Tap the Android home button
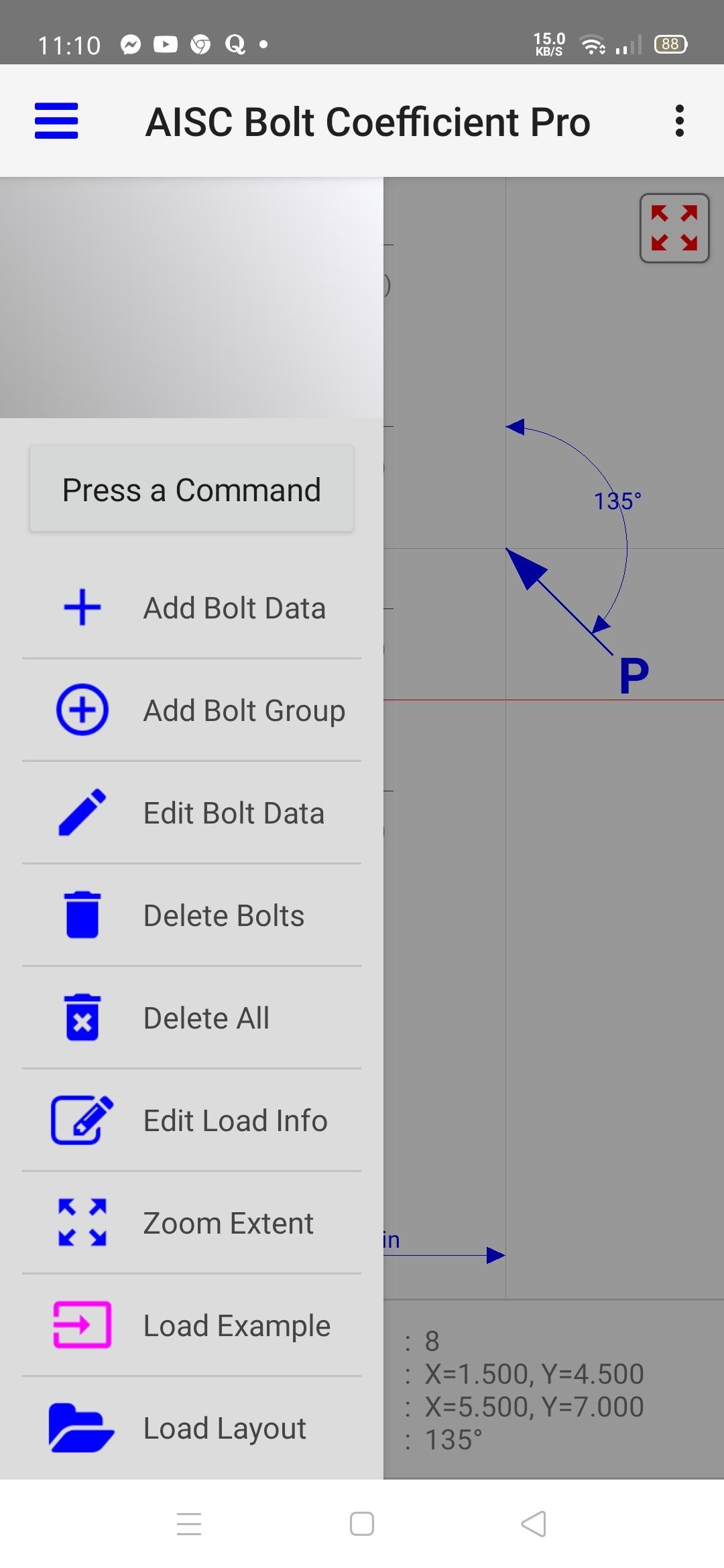This screenshot has height=1568, width=724. pos(361,1524)
